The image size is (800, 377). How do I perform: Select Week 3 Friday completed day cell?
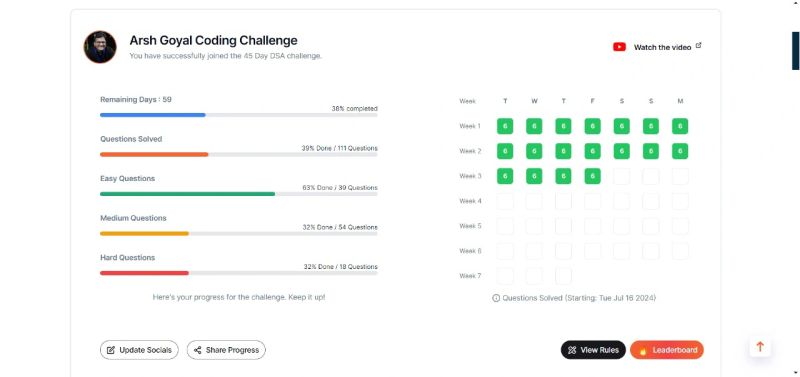(592, 176)
